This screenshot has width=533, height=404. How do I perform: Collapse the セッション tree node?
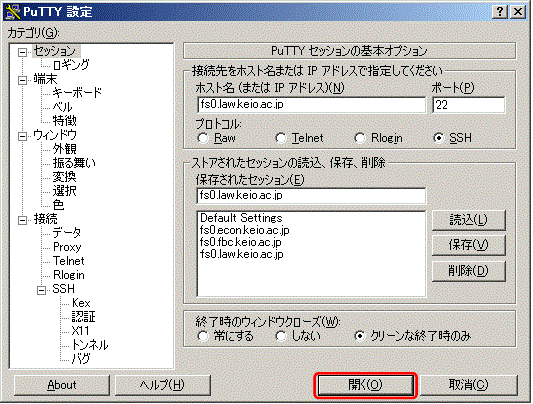pyautogui.click(x=22, y=52)
